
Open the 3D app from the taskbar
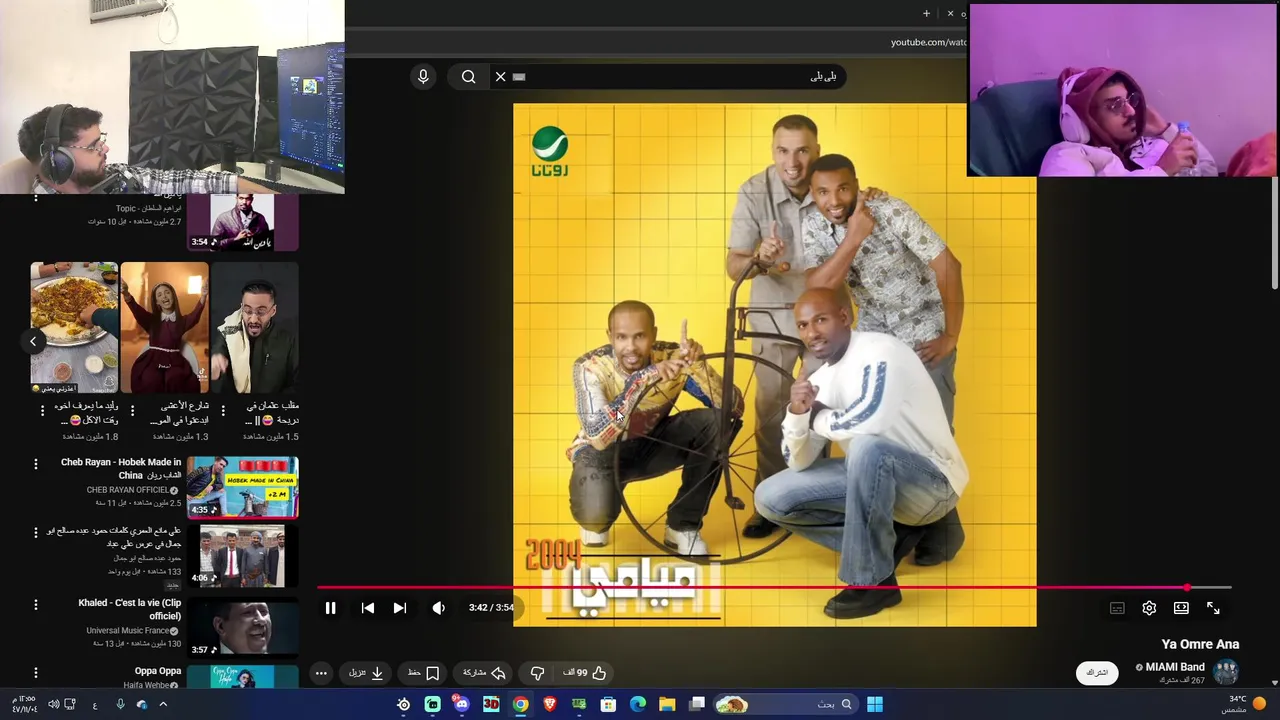491,704
